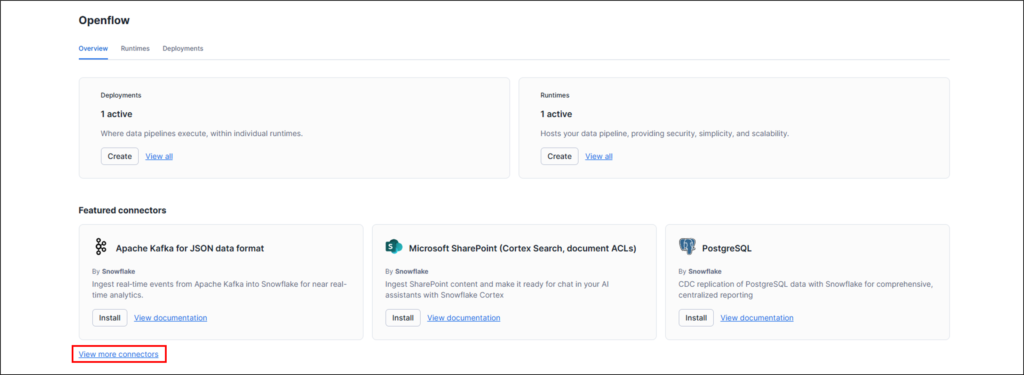
Task: Select Microsoft SharePoint (Cortex Search, document ACLs) title
Action: 522,248
